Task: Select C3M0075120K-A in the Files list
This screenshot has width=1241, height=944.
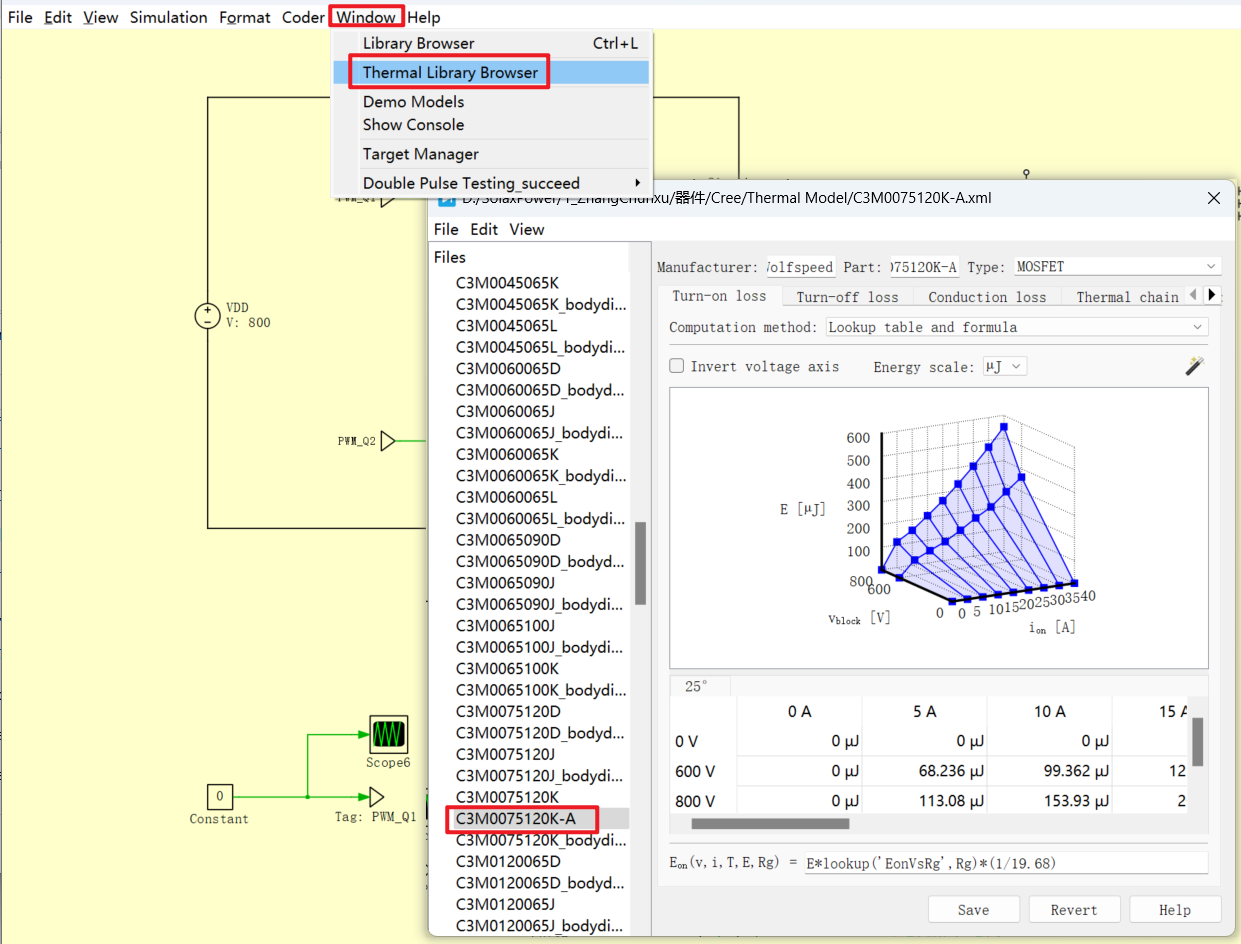Action: (516, 819)
